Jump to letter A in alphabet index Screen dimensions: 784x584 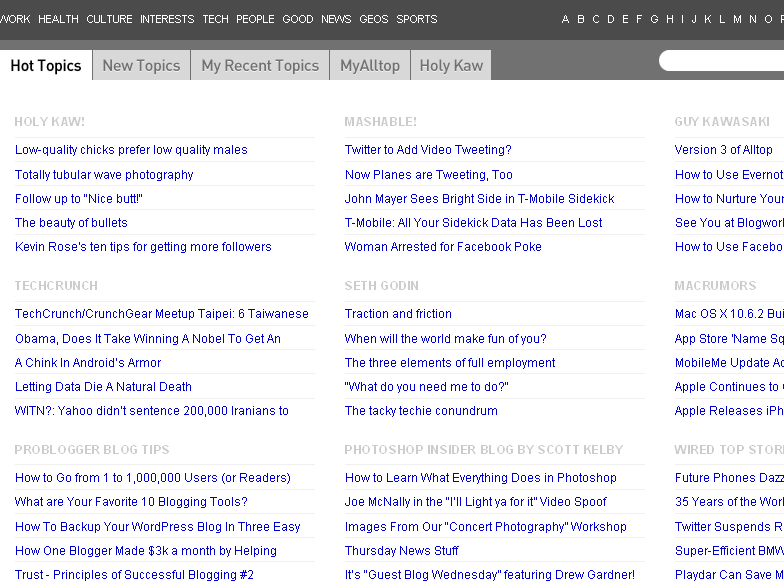[x=565, y=19]
